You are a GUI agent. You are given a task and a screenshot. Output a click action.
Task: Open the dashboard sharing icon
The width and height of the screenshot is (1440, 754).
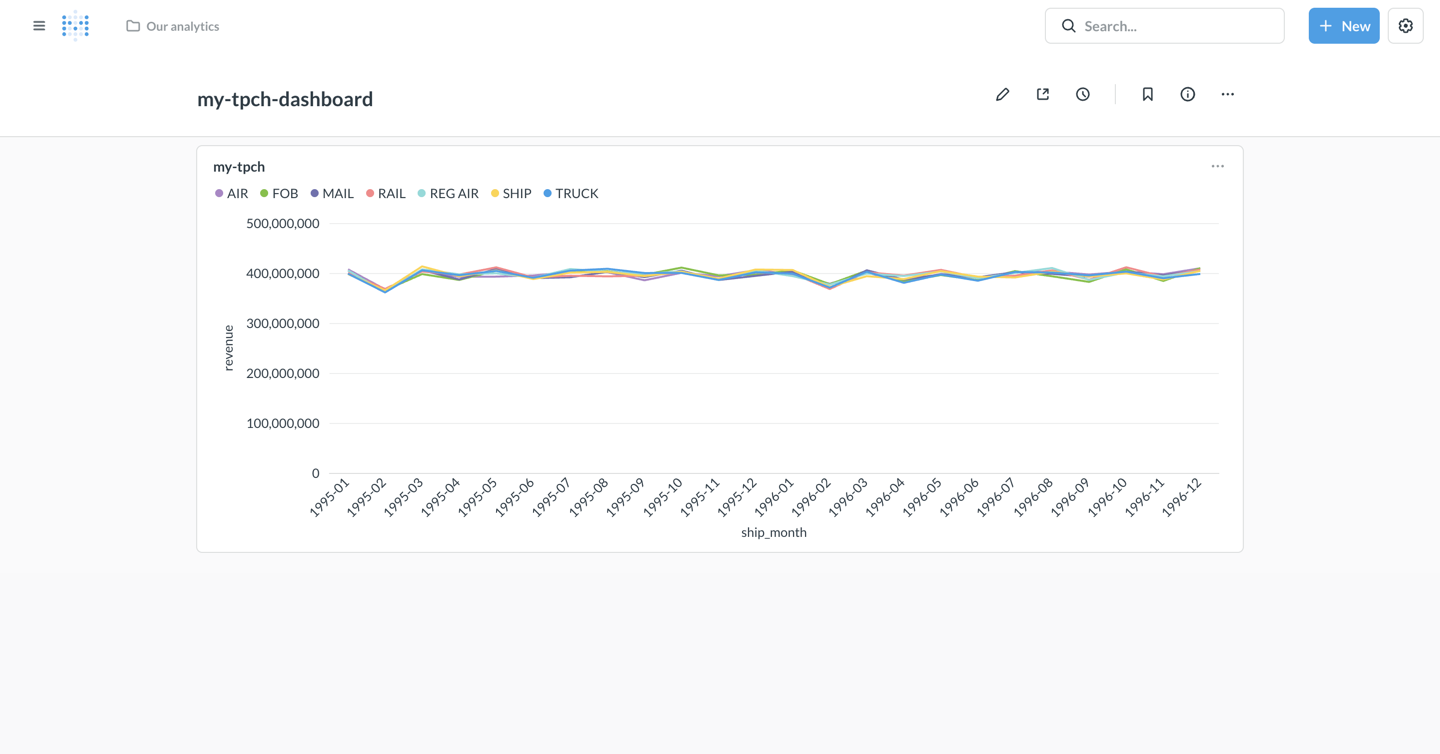(x=1042, y=94)
